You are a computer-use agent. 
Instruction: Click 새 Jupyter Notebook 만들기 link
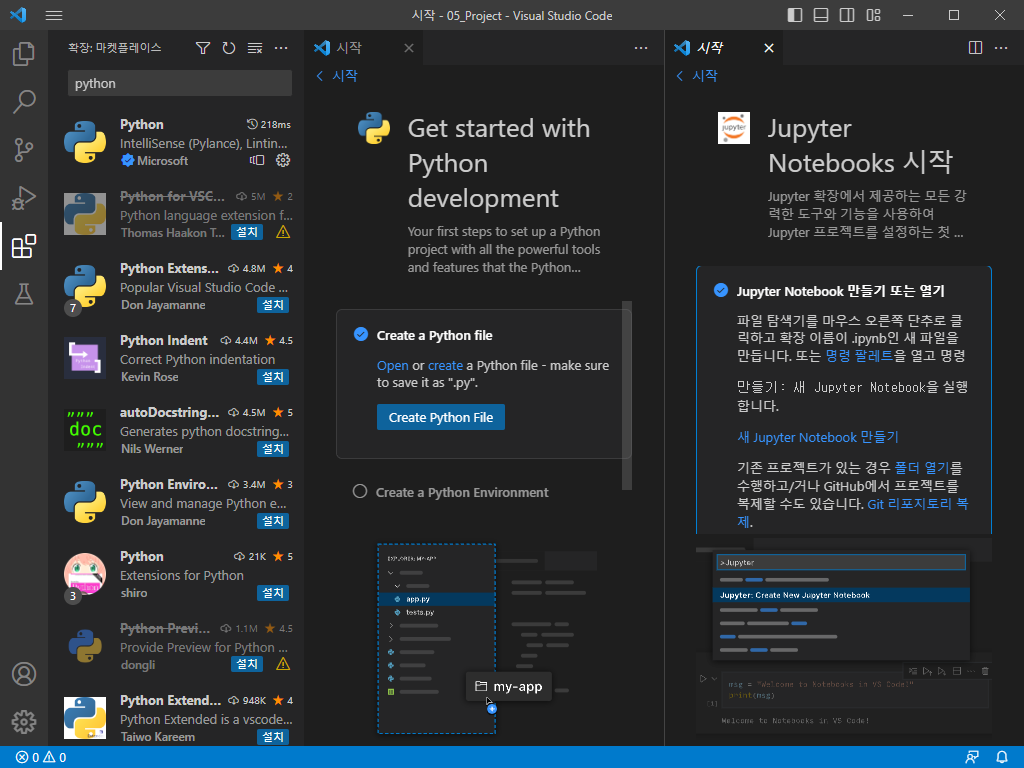(x=818, y=437)
